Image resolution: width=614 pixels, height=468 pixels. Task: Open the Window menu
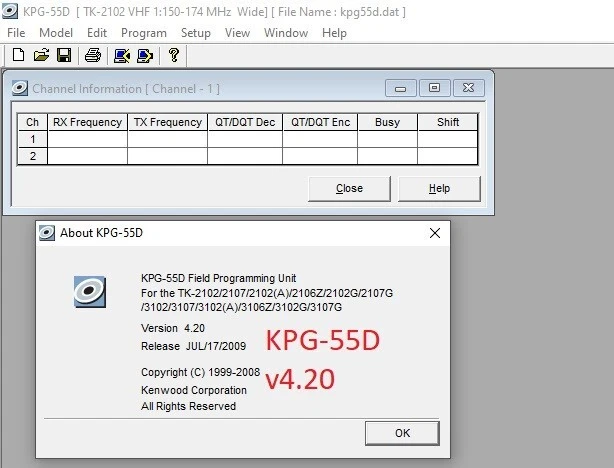click(286, 33)
